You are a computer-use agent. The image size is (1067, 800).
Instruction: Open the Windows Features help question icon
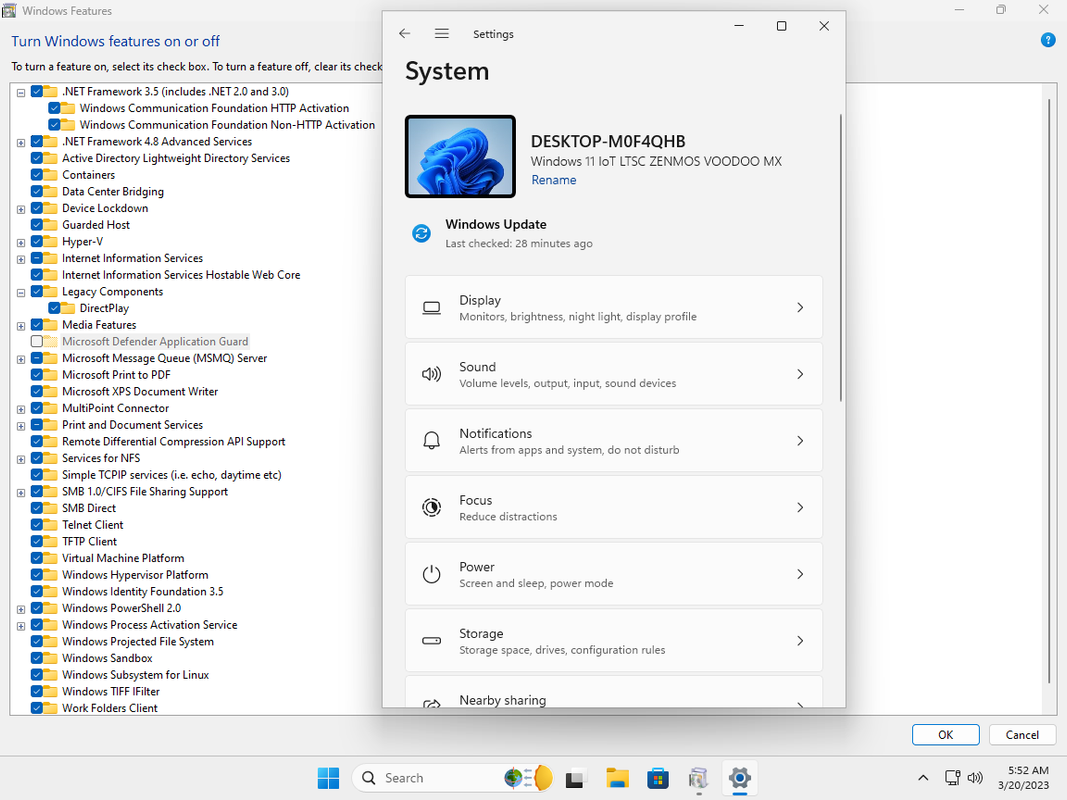(1048, 40)
